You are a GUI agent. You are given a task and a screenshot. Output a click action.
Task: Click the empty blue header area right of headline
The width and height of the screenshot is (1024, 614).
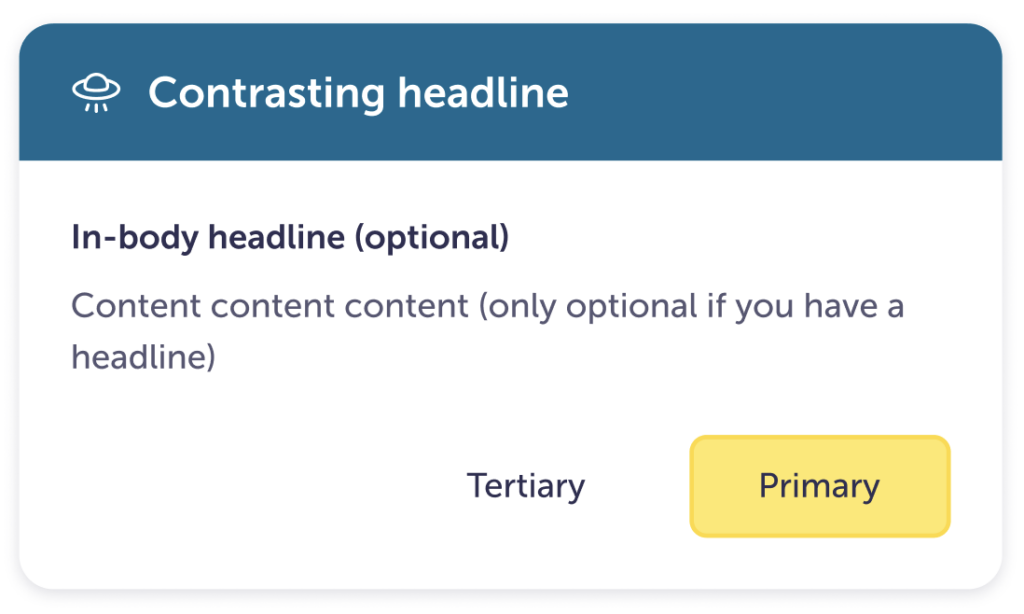pos(780,93)
